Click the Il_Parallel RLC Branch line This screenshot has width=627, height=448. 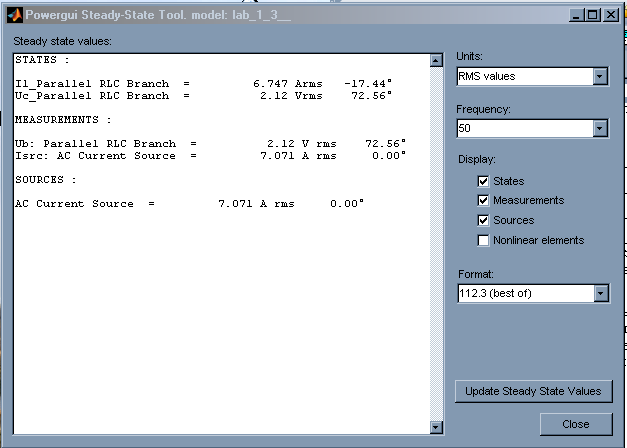pos(204,84)
